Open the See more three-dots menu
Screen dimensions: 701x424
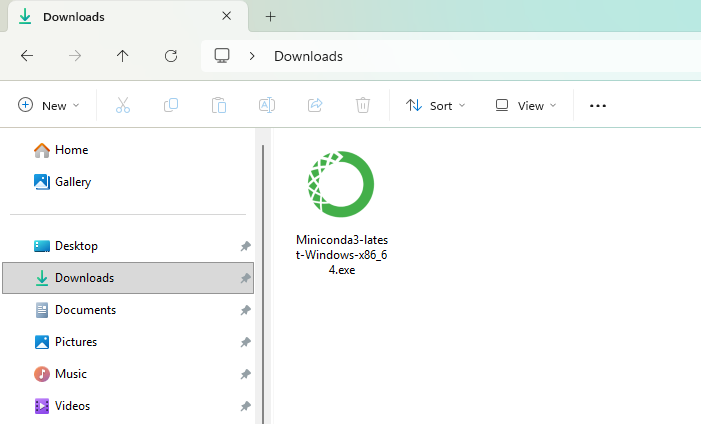pos(598,106)
